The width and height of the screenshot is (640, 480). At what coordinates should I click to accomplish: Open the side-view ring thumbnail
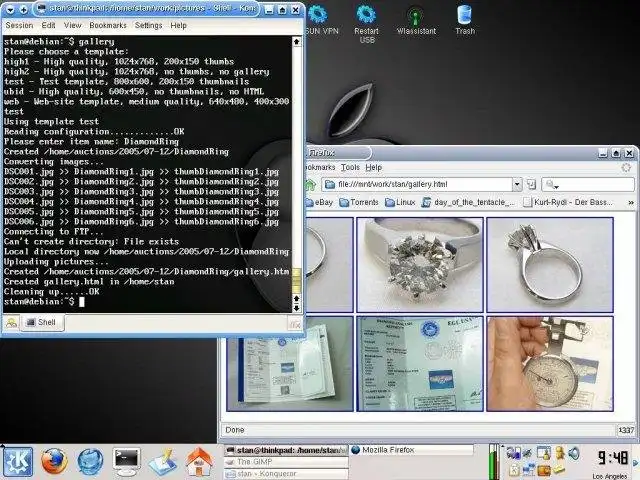[x=550, y=265]
